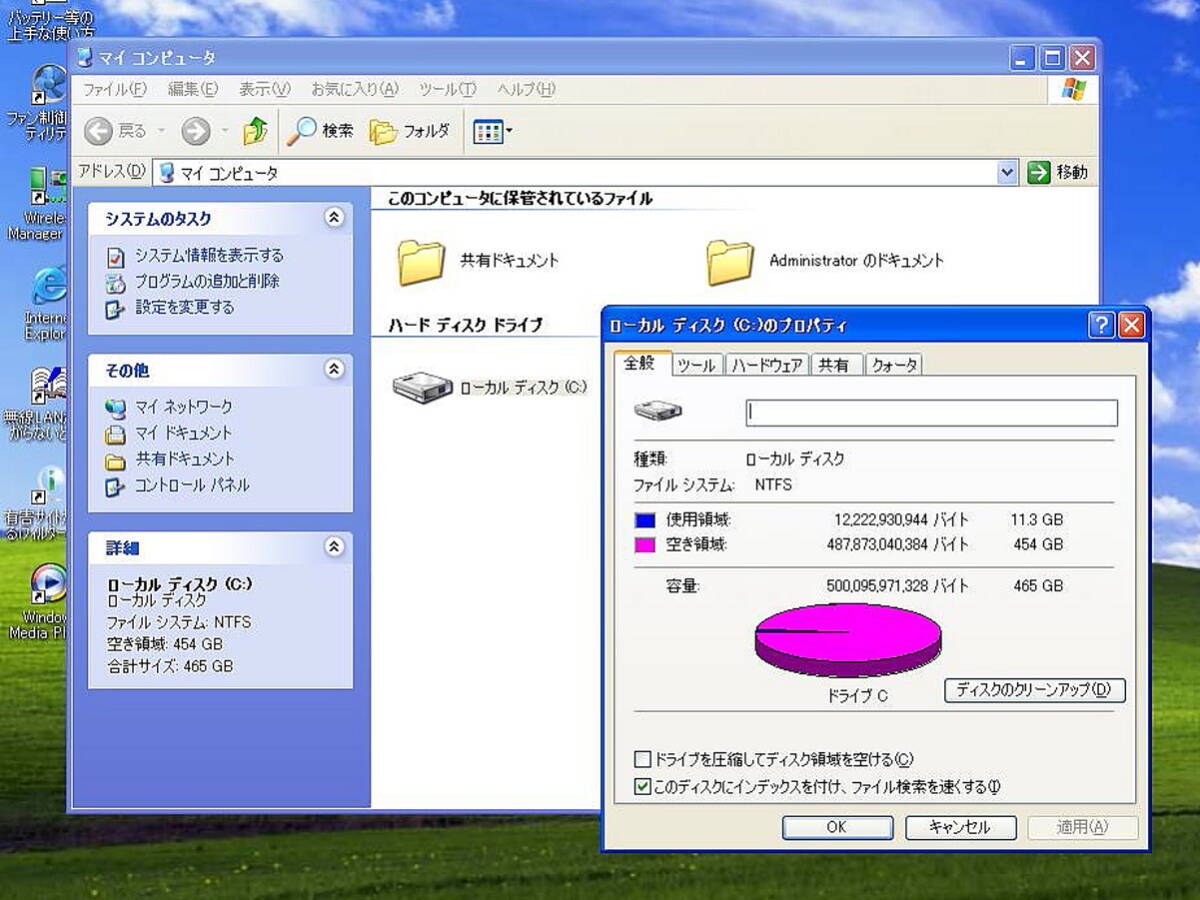The width and height of the screenshot is (1200, 900).
Task: Click the Forward arrow toolbar button
Action: click(195, 131)
